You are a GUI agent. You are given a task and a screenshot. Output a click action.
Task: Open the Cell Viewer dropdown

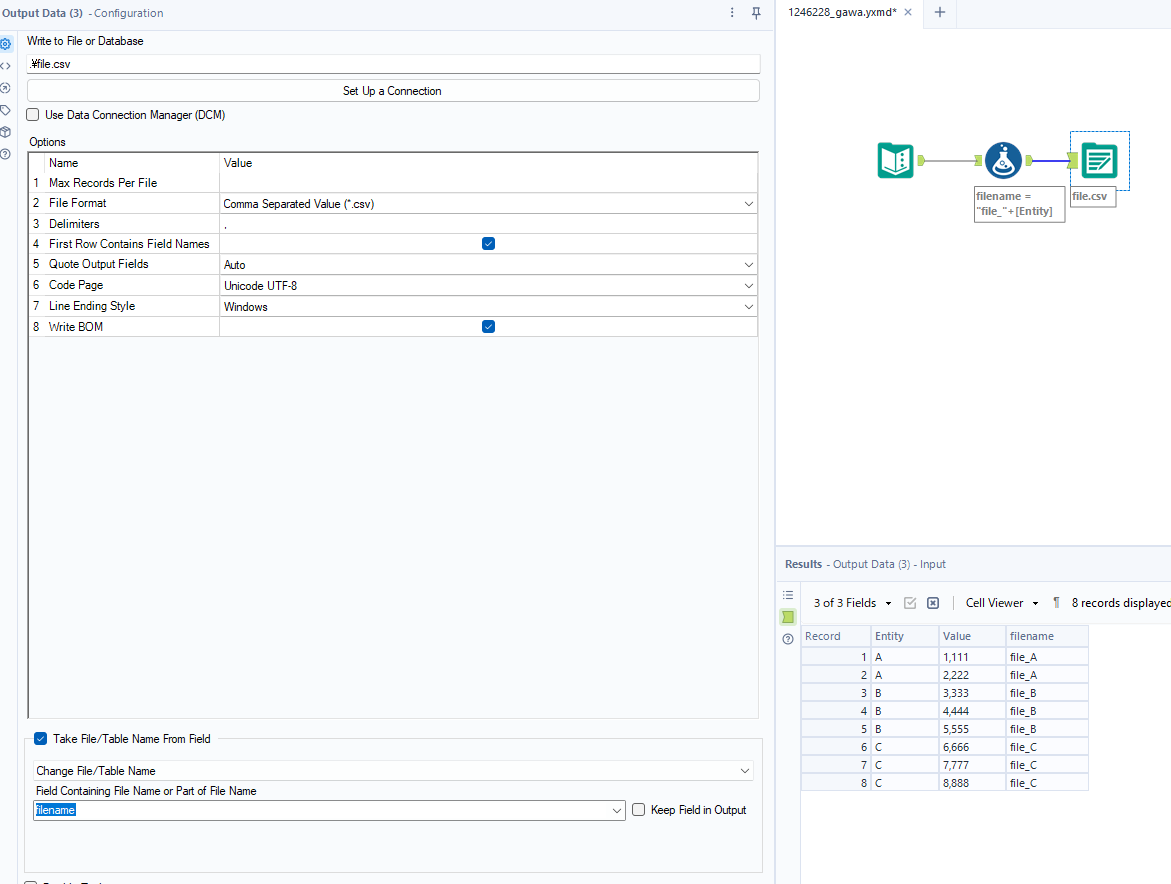(x=1001, y=603)
